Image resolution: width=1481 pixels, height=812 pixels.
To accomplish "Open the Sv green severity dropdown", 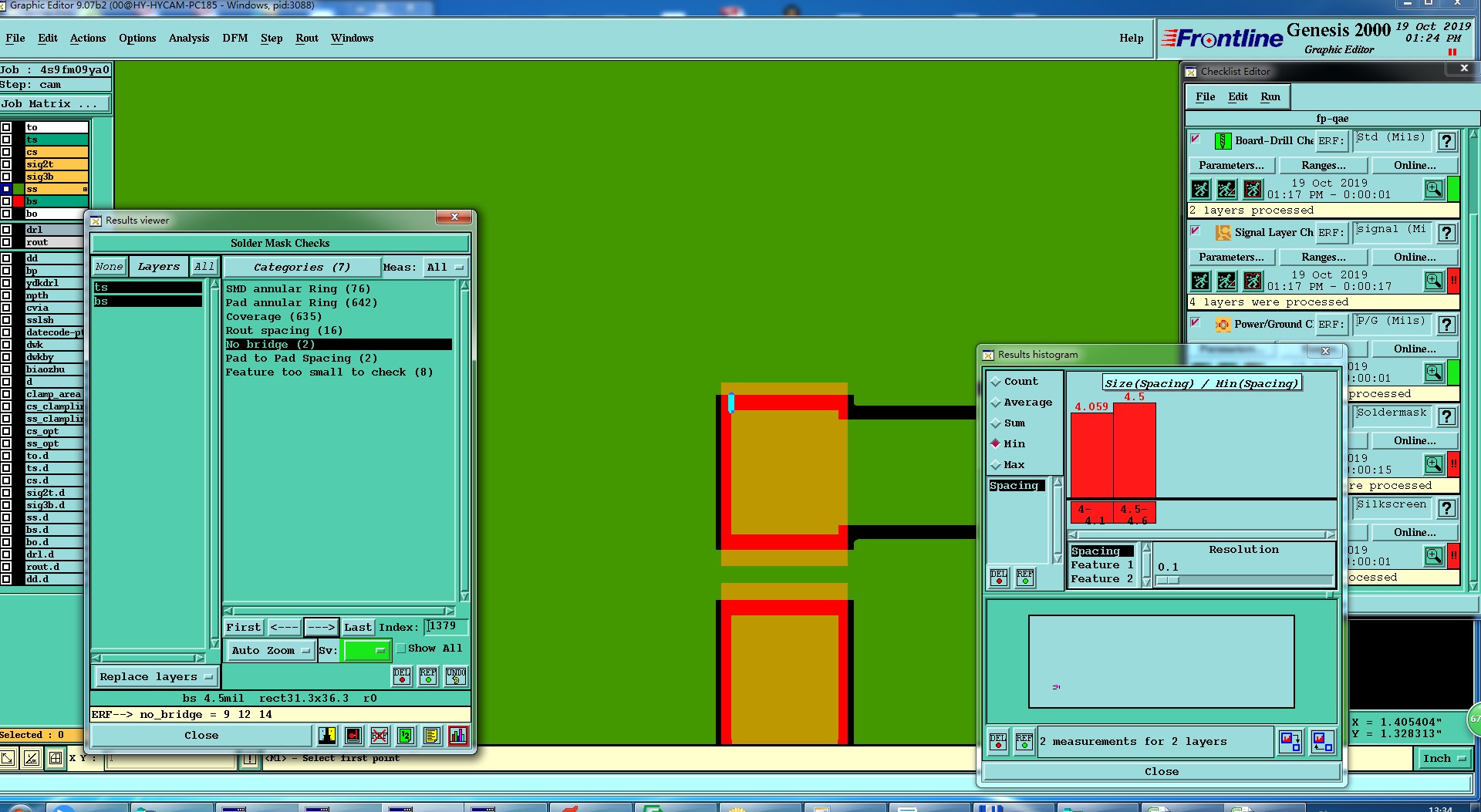I will click(366, 651).
